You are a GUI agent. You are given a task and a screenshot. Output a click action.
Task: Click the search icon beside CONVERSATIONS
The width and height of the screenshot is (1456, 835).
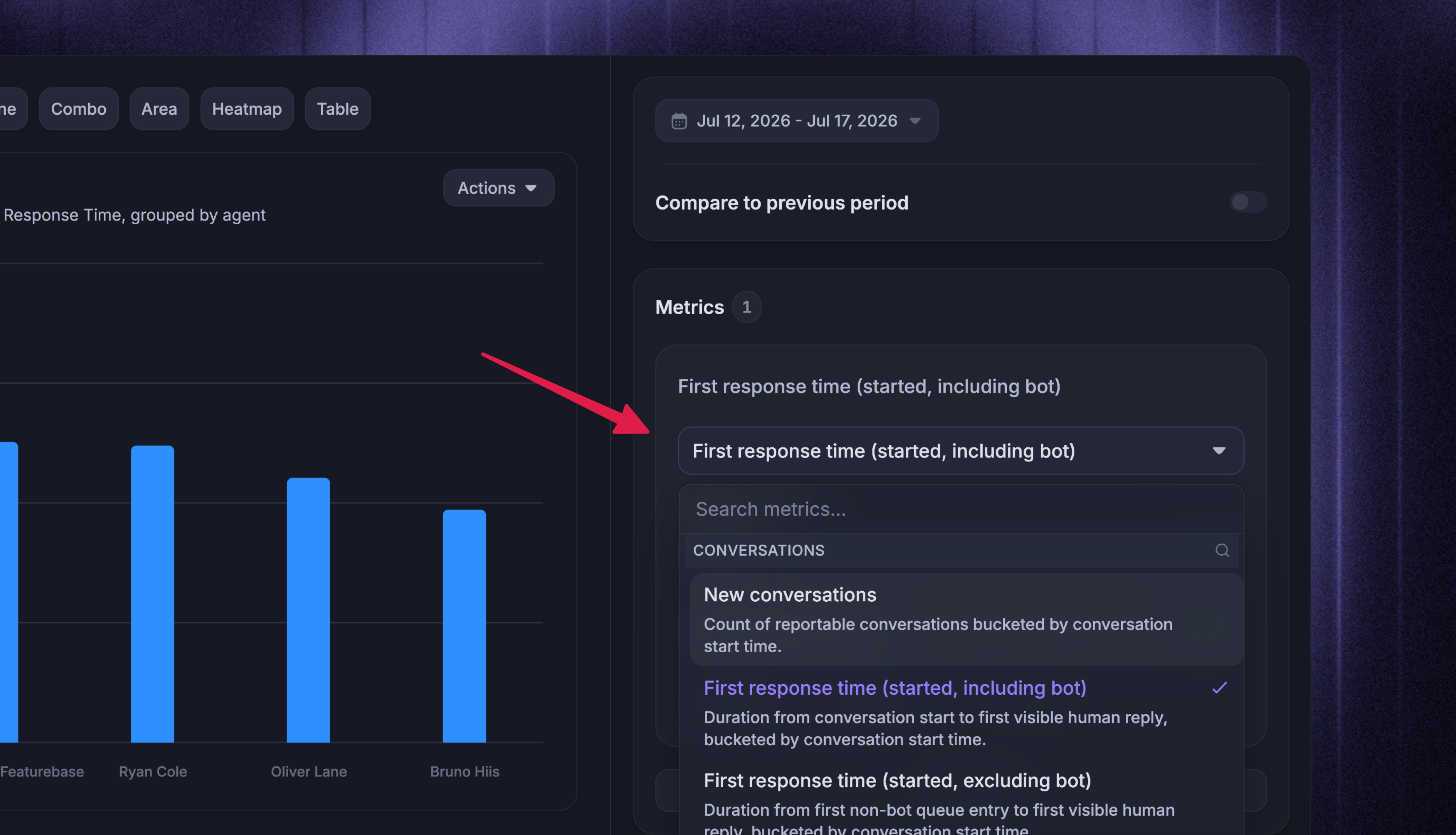point(1222,550)
